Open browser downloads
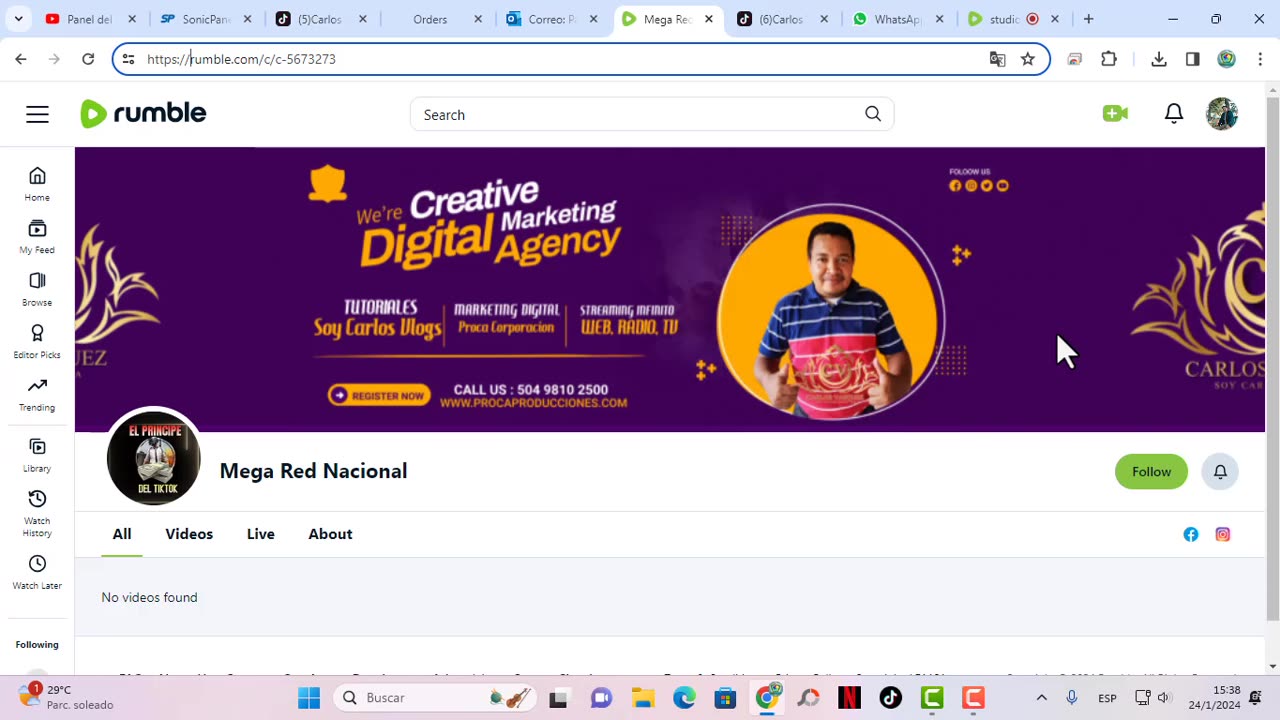The height and width of the screenshot is (720, 1280). [1159, 59]
